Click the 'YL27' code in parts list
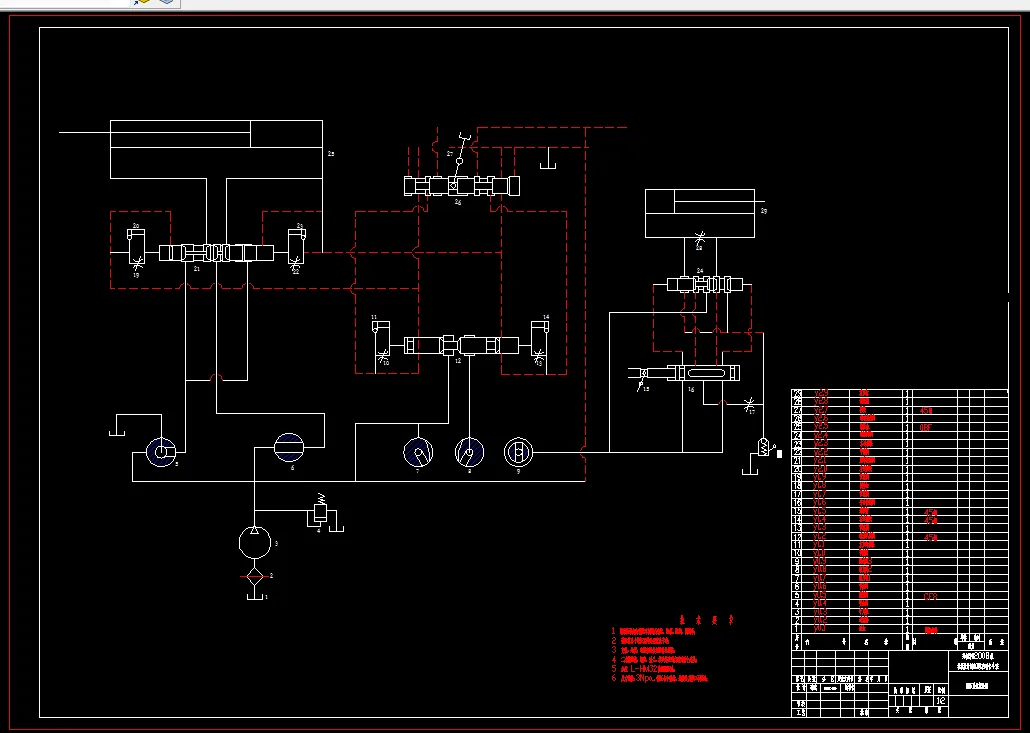The width and height of the screenshot is (1030, 733). point(820,411)
